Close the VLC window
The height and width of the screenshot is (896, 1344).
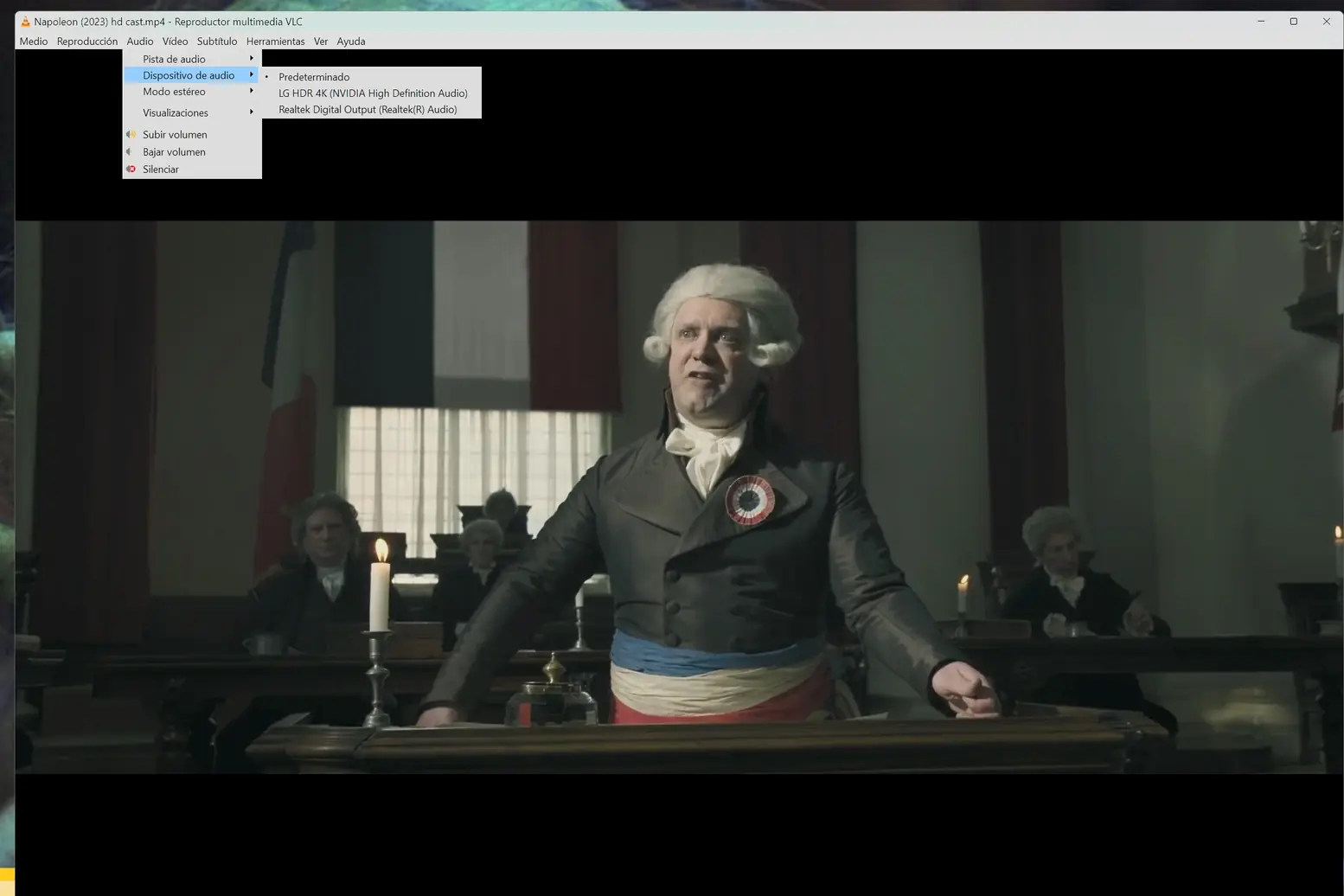[x=1327, y=22]
